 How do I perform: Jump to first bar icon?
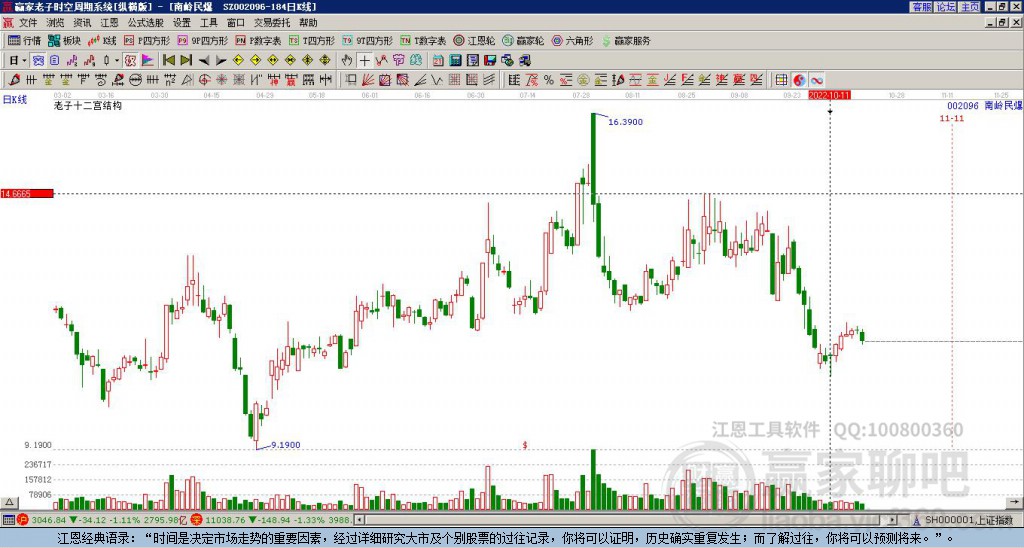168,61
